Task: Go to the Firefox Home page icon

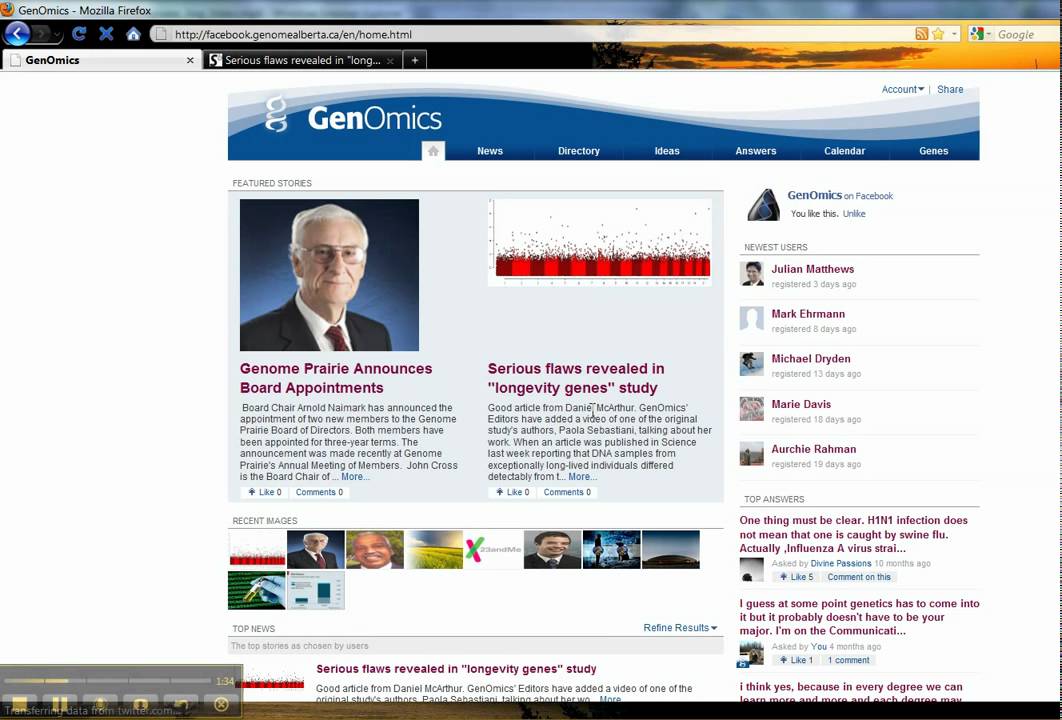Action: click(x=133, y=34)
